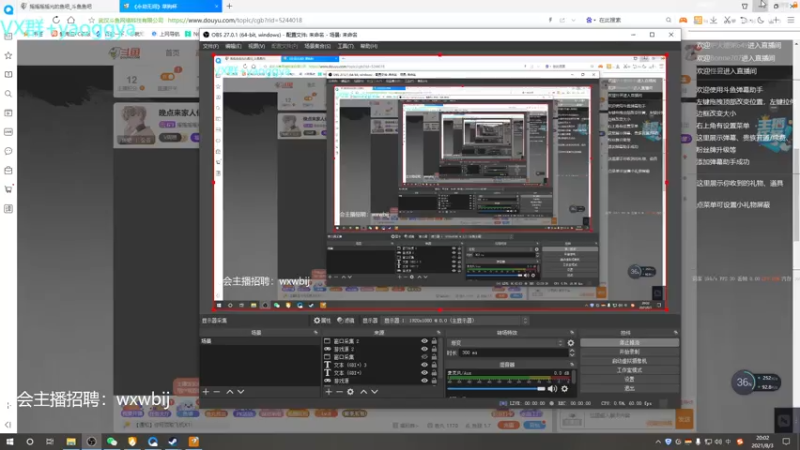Pop out the scene transitions dock
The height and width of the screenshot is (450, 800).
pyautogui.click(x=572, y=333)
